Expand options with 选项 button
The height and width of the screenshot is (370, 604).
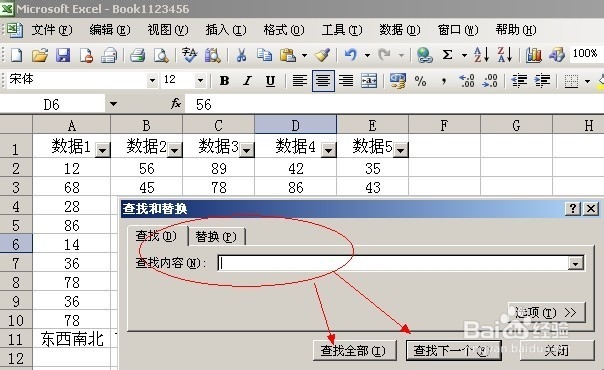pos(547,313)
